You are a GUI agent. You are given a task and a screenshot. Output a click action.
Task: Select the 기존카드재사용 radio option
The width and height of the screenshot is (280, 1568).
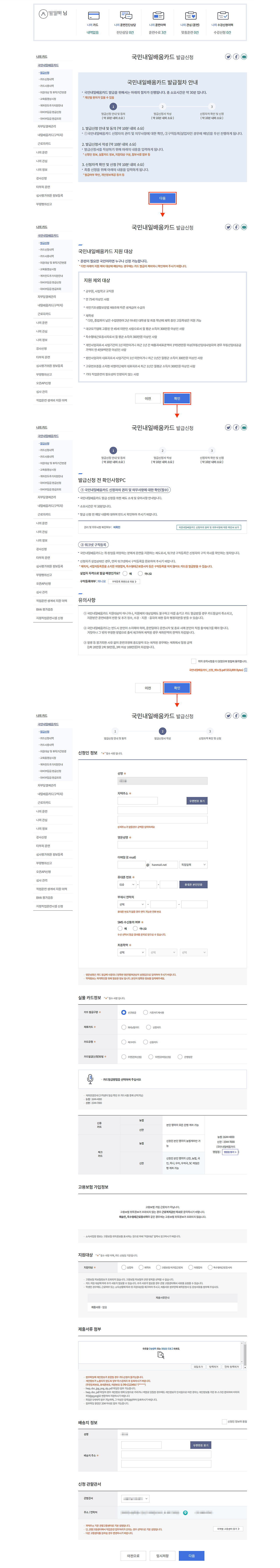[145, 1012]
